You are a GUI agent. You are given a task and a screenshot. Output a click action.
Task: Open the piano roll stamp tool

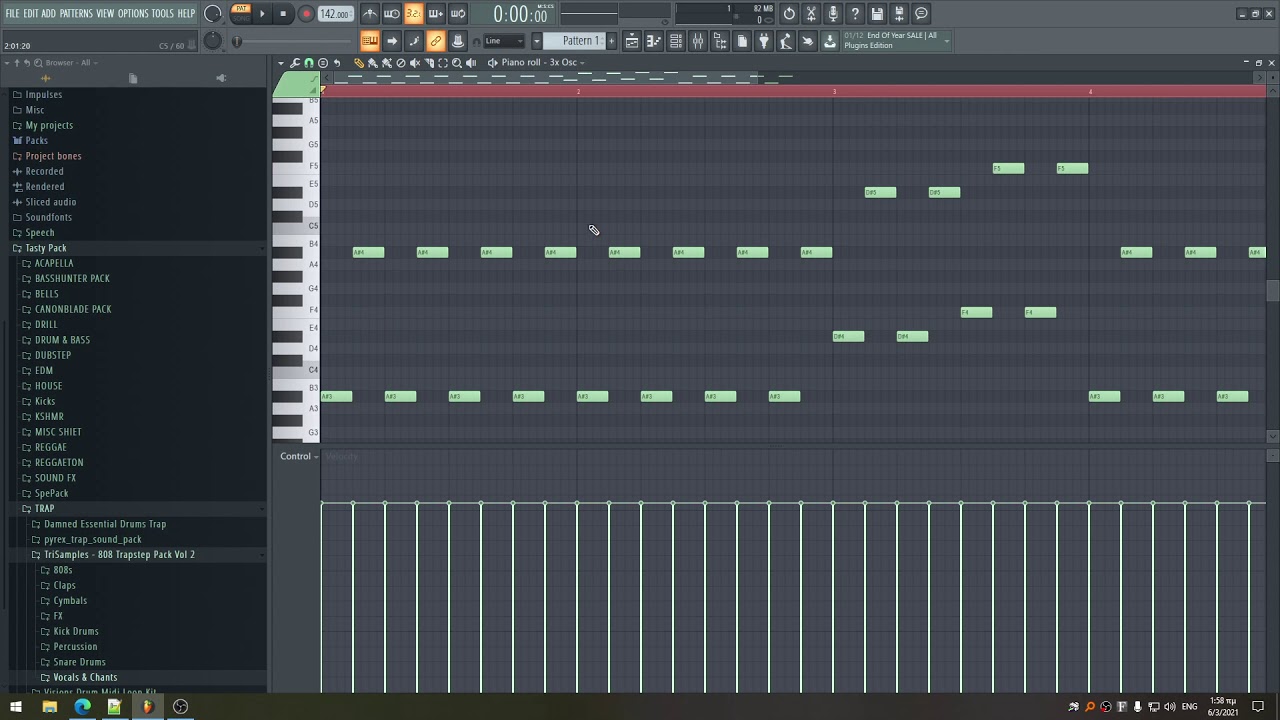point(323,63)
